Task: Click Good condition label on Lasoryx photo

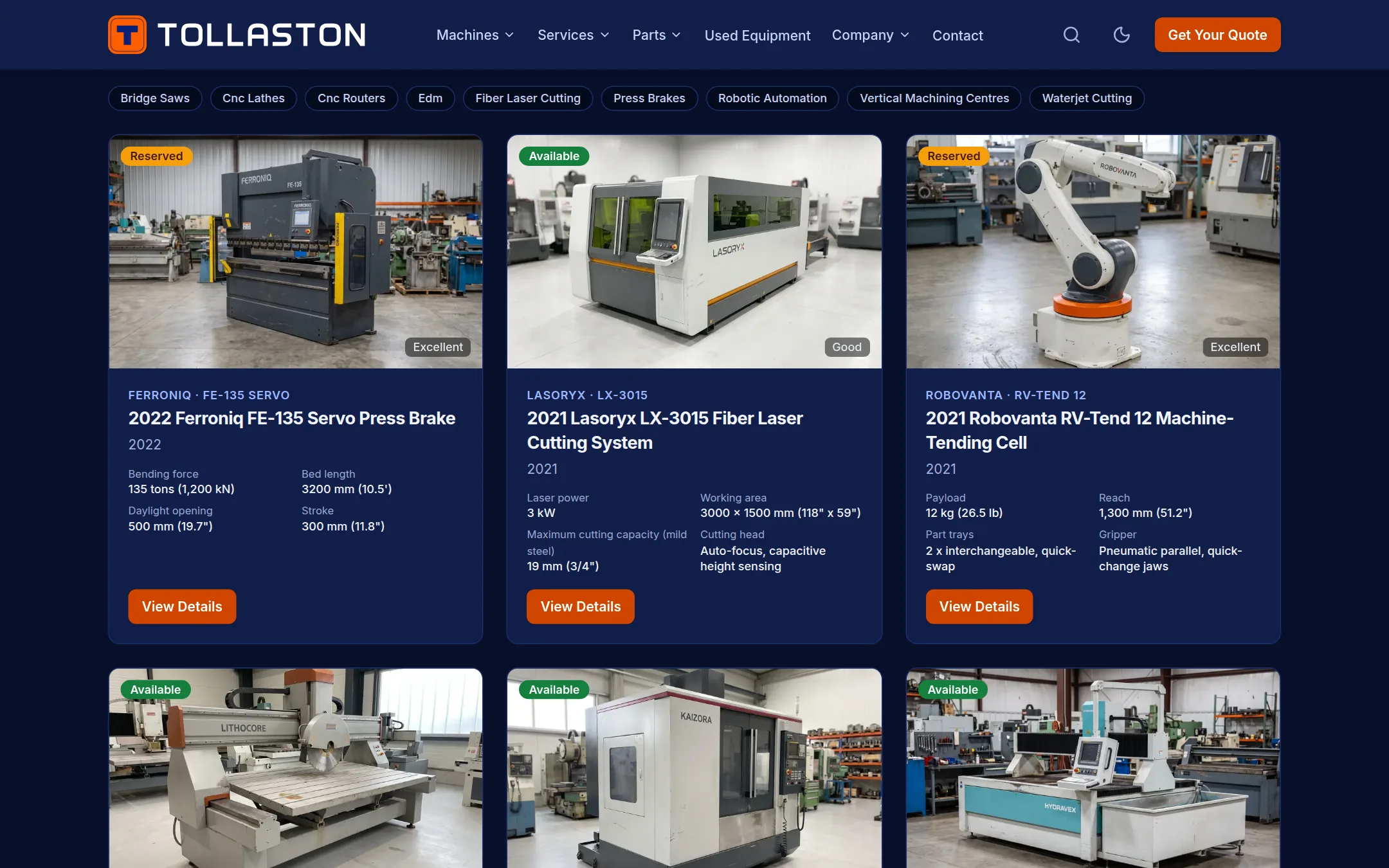Action: pos(847,347)
